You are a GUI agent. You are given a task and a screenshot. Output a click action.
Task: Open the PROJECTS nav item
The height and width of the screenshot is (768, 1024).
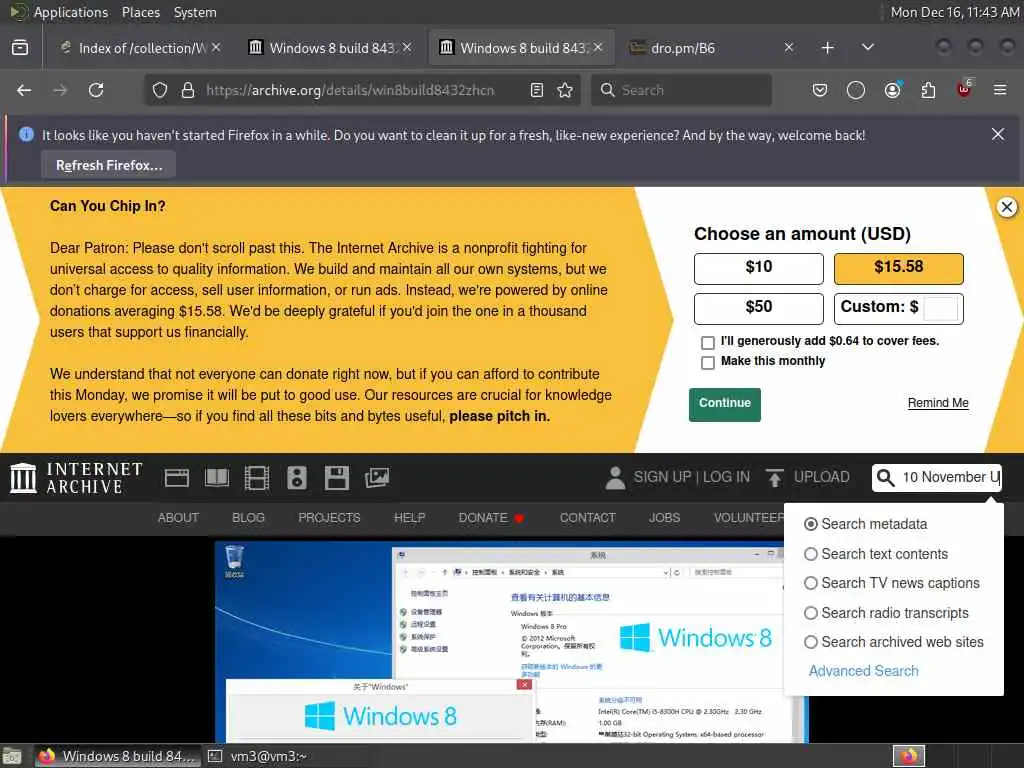coord(329,518)
